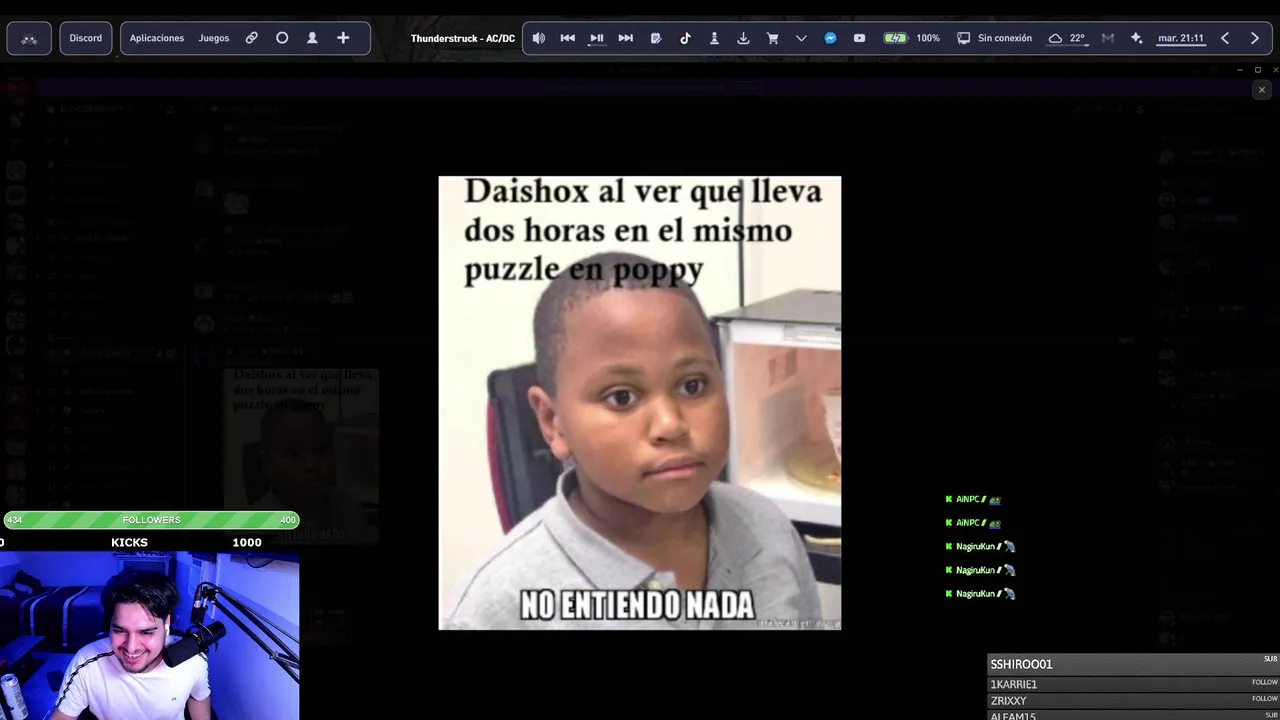Click the left chevron arrow in top bar
This screenshot has height=720, width=1280.
pos(1225,38)
